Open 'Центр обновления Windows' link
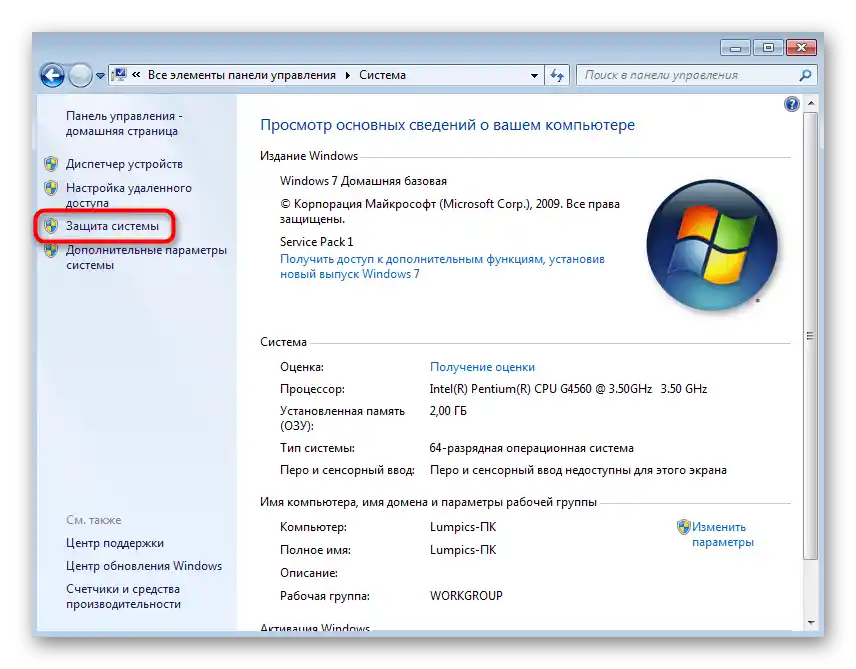 144,566
